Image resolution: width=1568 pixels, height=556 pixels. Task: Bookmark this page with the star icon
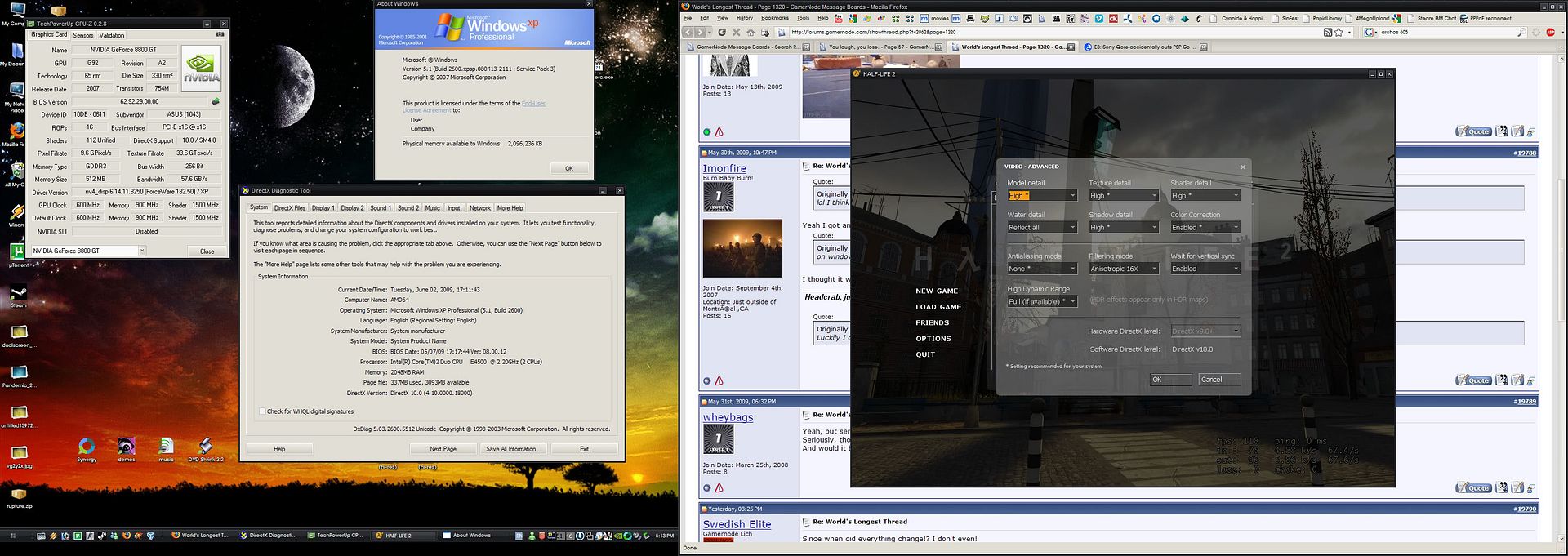[x=1339, y=33]
